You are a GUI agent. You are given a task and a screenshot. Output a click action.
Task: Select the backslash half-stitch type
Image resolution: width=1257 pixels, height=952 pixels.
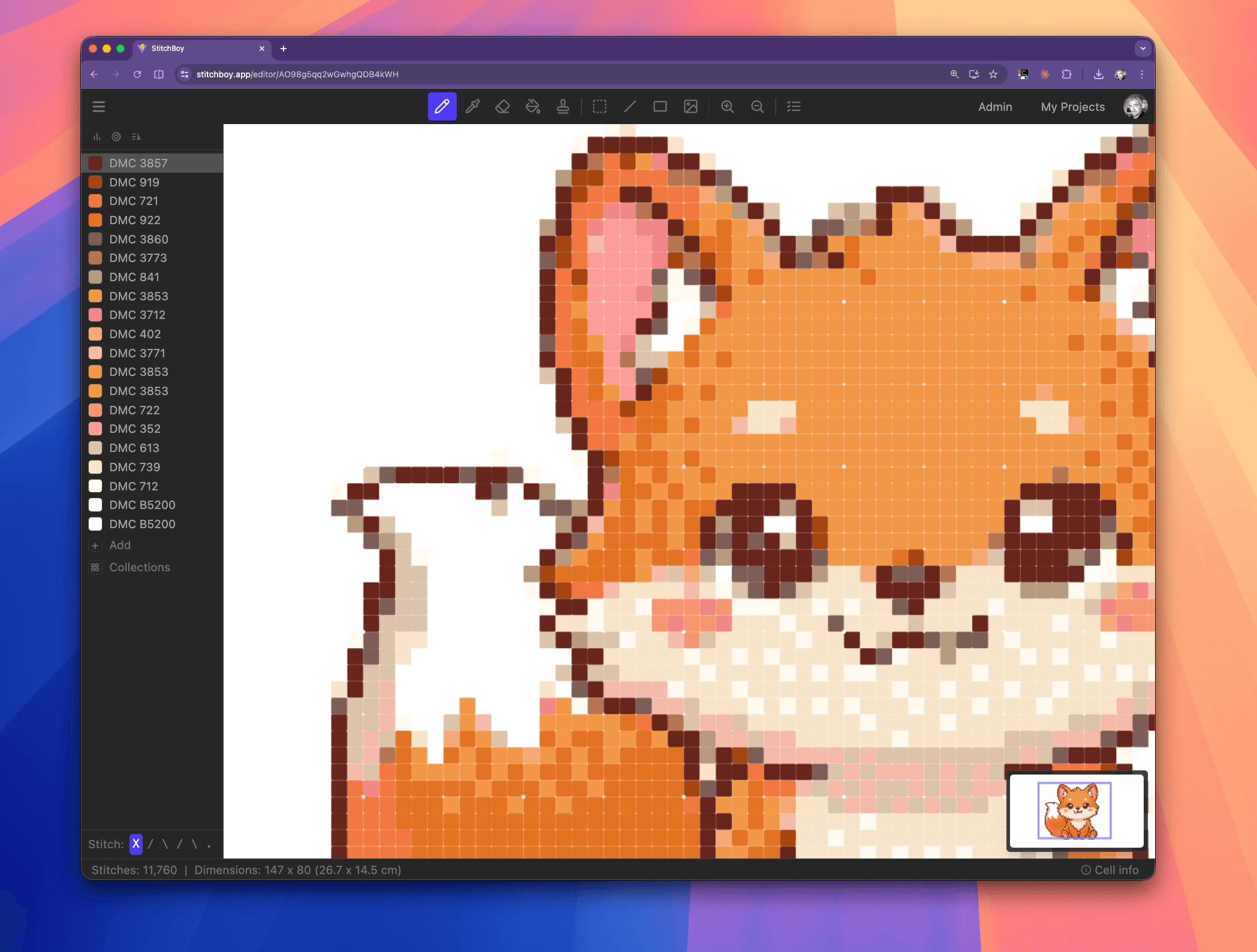coord(165,844)
